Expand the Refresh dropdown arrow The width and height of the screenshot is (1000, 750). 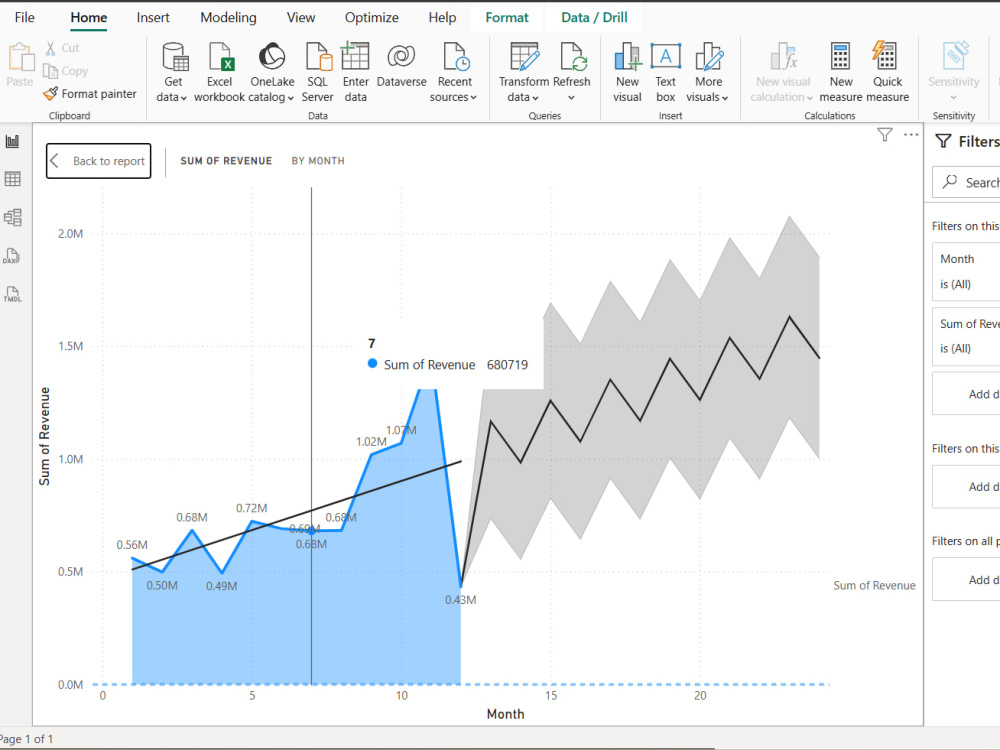point(571,98)
